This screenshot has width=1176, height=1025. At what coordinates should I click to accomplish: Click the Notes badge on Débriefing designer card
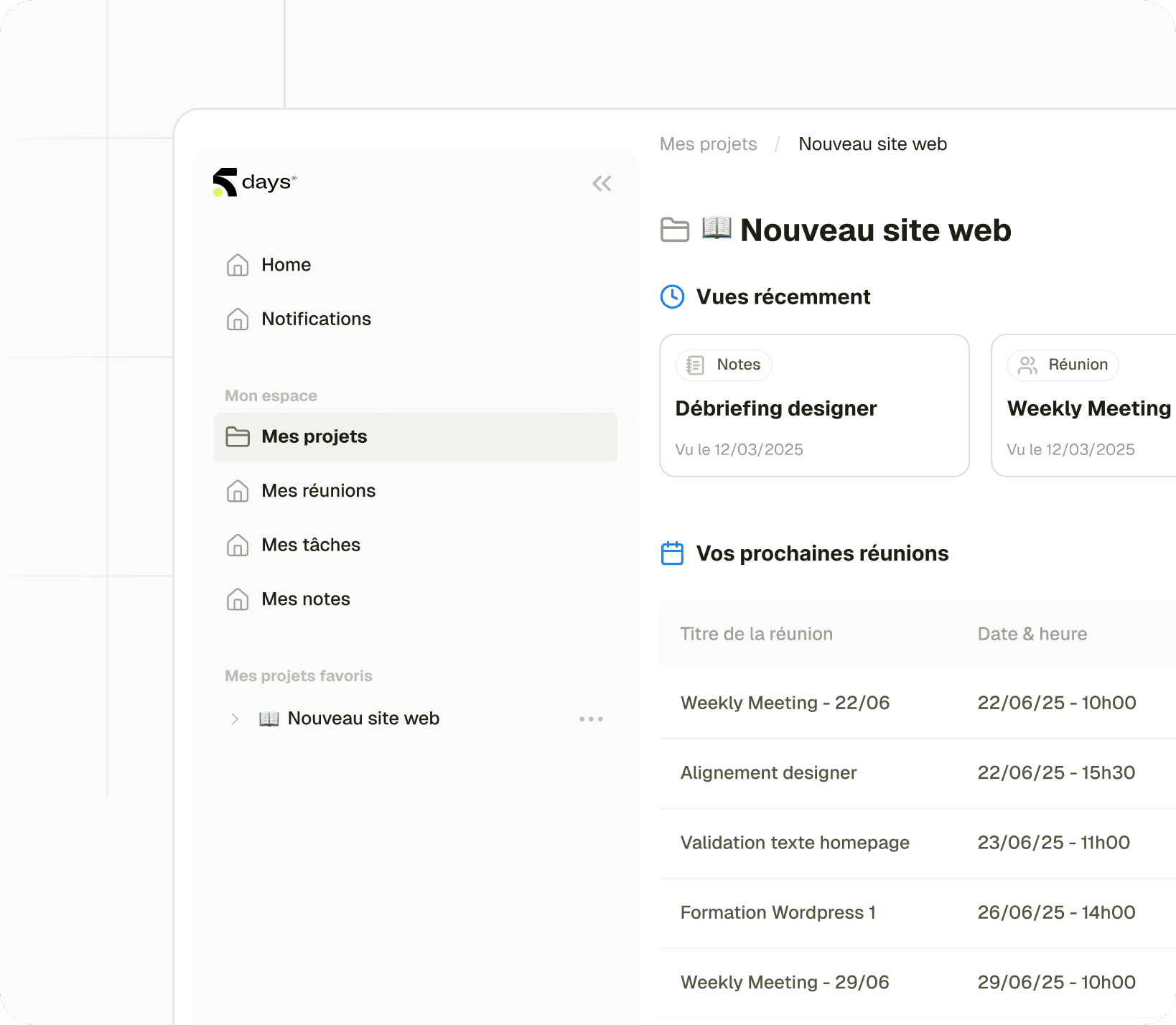click(723, 365)
